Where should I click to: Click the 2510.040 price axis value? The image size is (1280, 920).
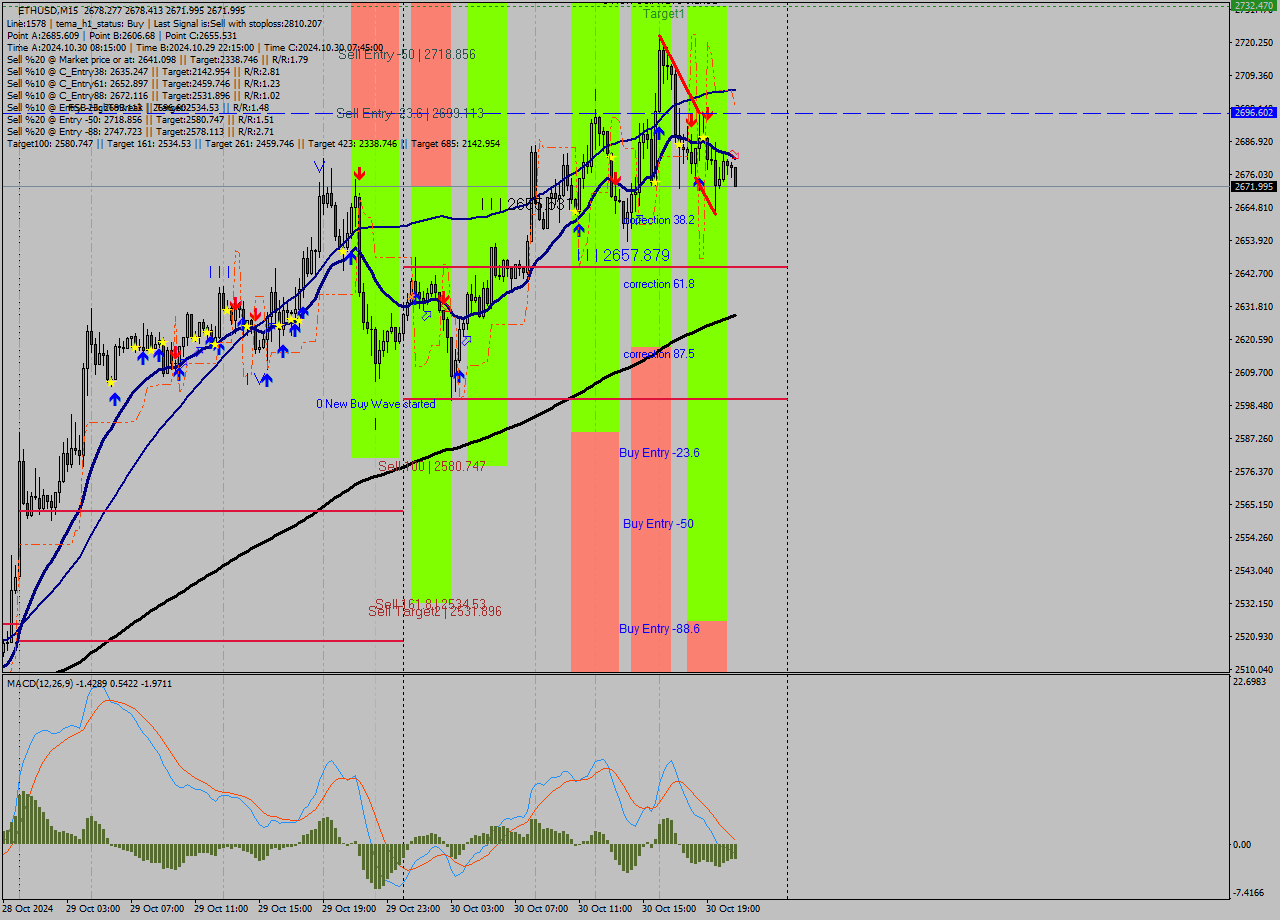point(1254,669)
